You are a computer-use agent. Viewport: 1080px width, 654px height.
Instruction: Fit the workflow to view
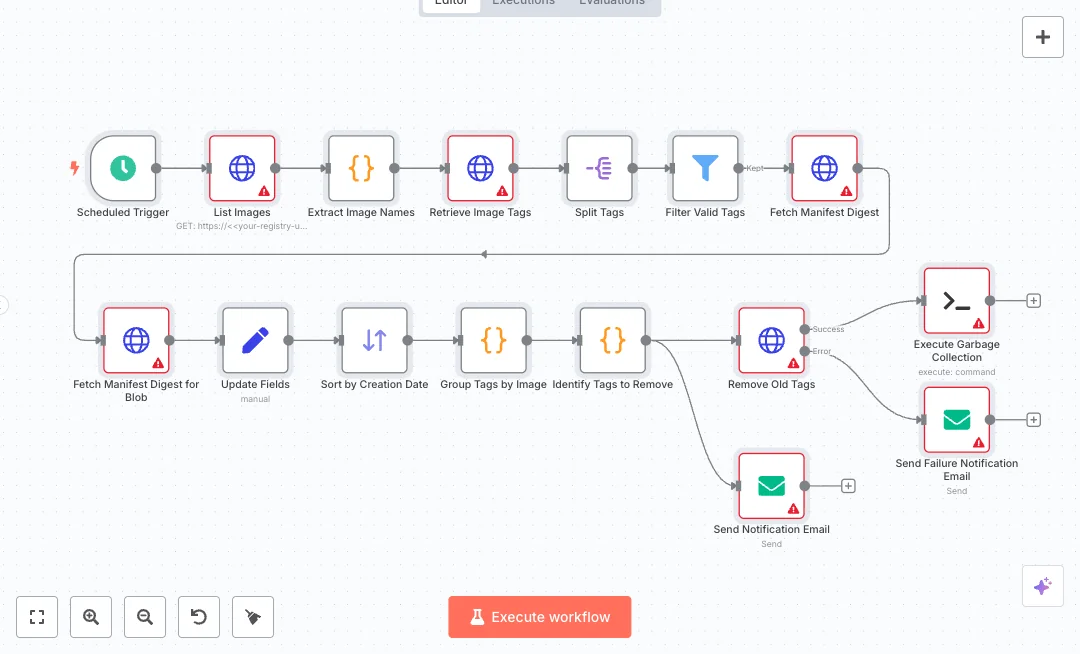(x=37, y=617)
